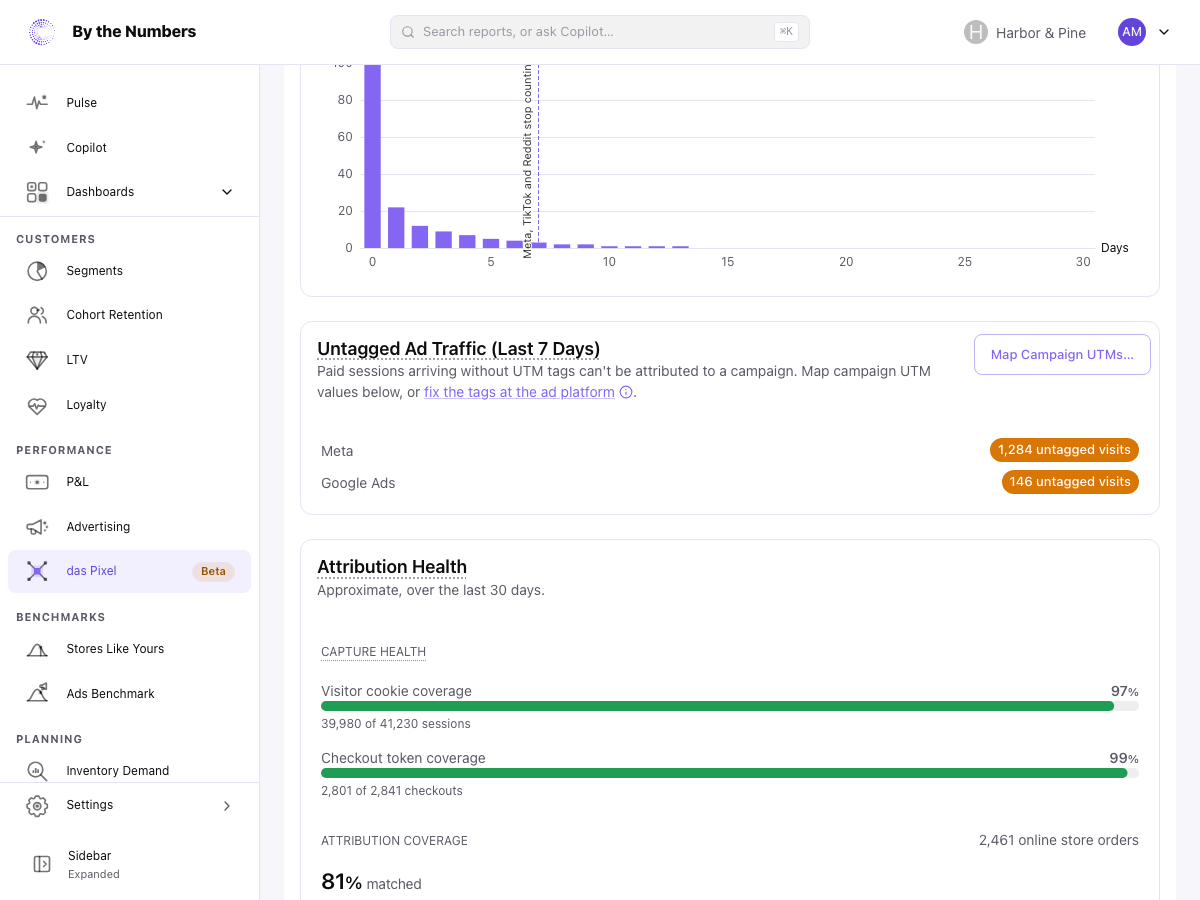Click the 1,284 untagged visits badge
1200x900 pixels.
(1064, 450)
